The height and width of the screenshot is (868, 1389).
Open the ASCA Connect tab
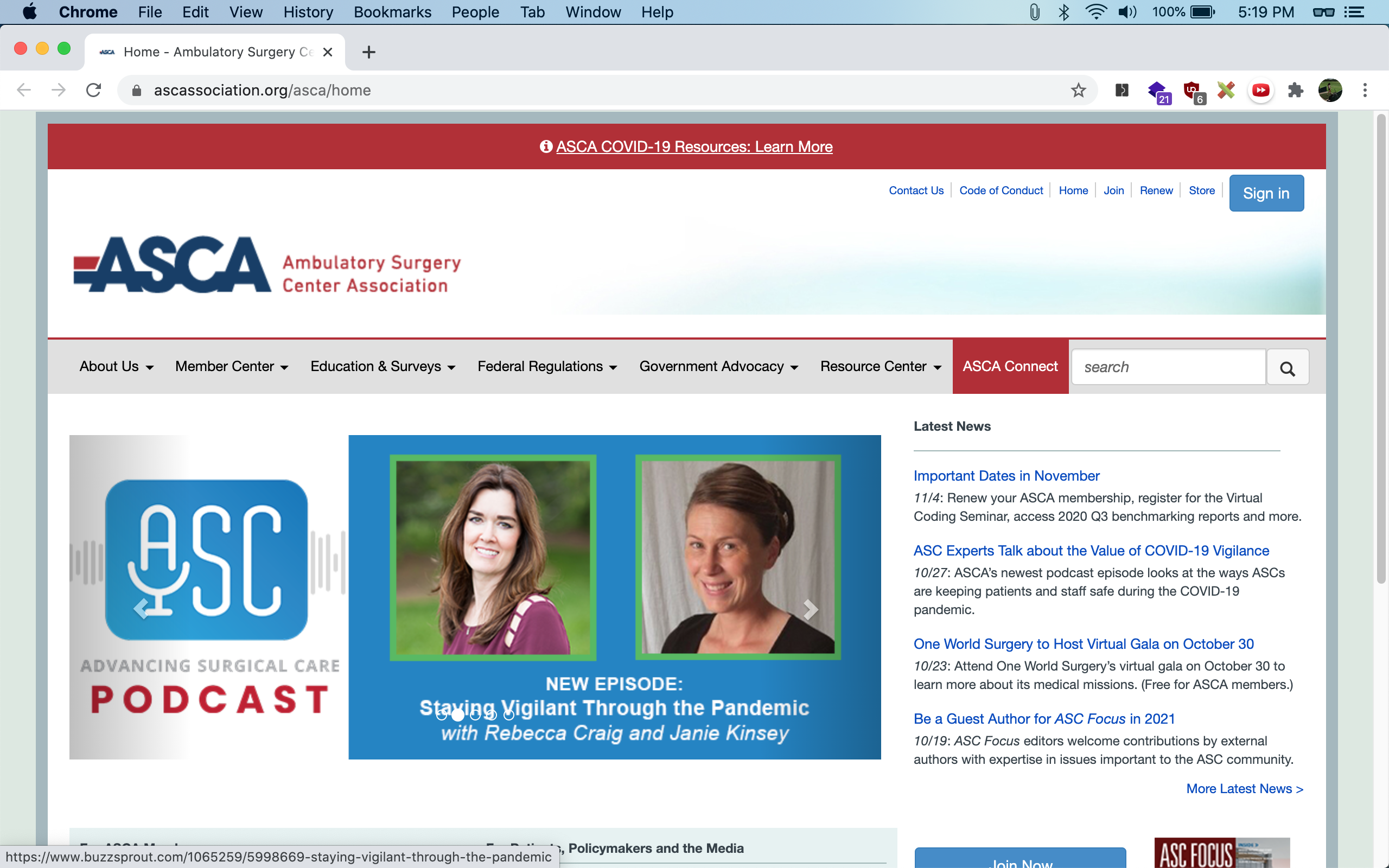pyautogui.click(x=1010, y=366)
